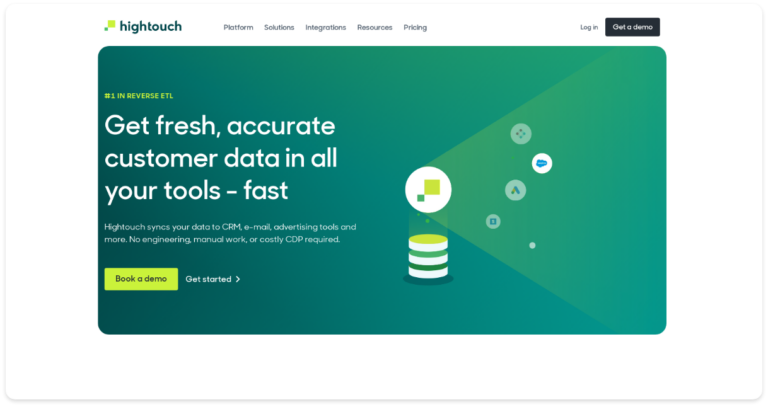768x407 pixels.
Task: Click the Hightouch logo in header
Action: [x=143, y=26]
